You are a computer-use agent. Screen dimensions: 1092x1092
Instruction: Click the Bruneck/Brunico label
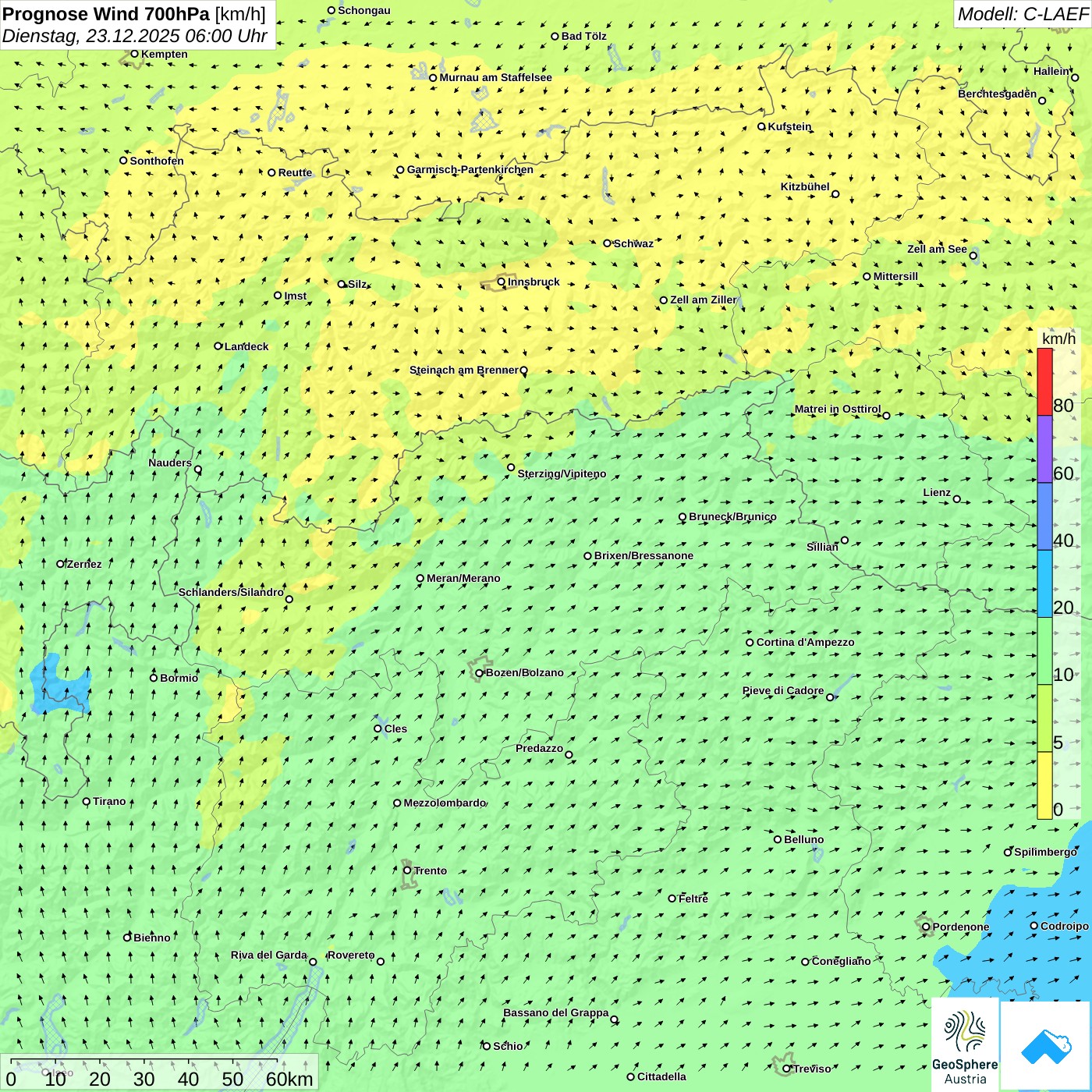(732, 516)
